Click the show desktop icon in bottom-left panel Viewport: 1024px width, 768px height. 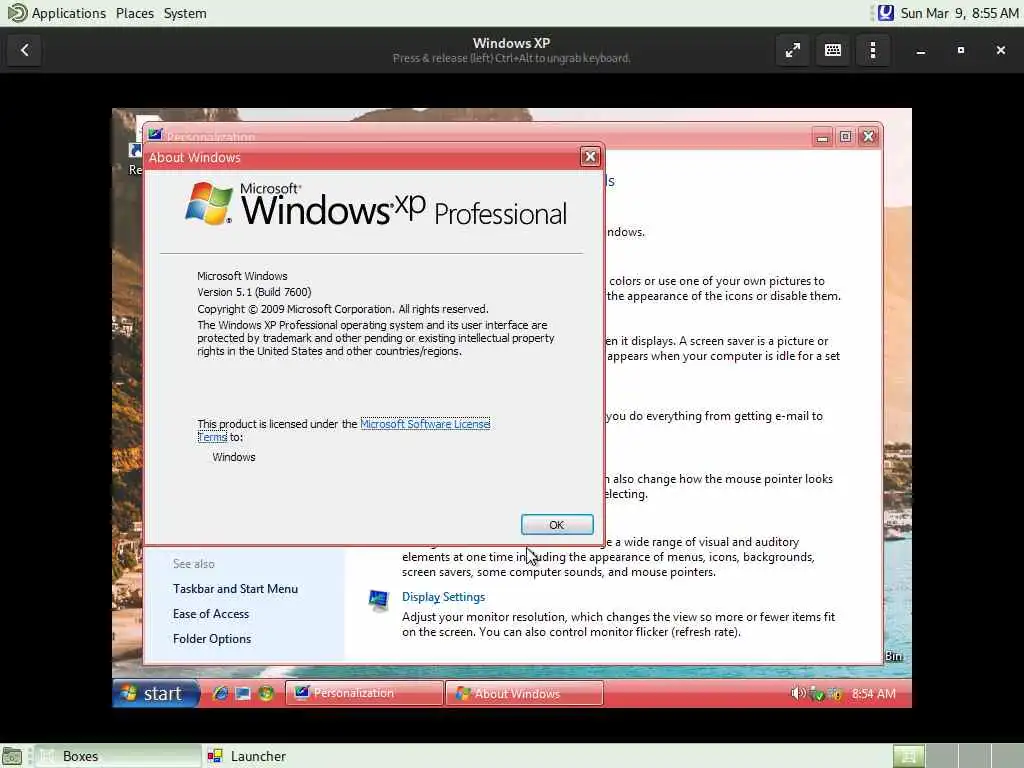[x=12, y=756]
